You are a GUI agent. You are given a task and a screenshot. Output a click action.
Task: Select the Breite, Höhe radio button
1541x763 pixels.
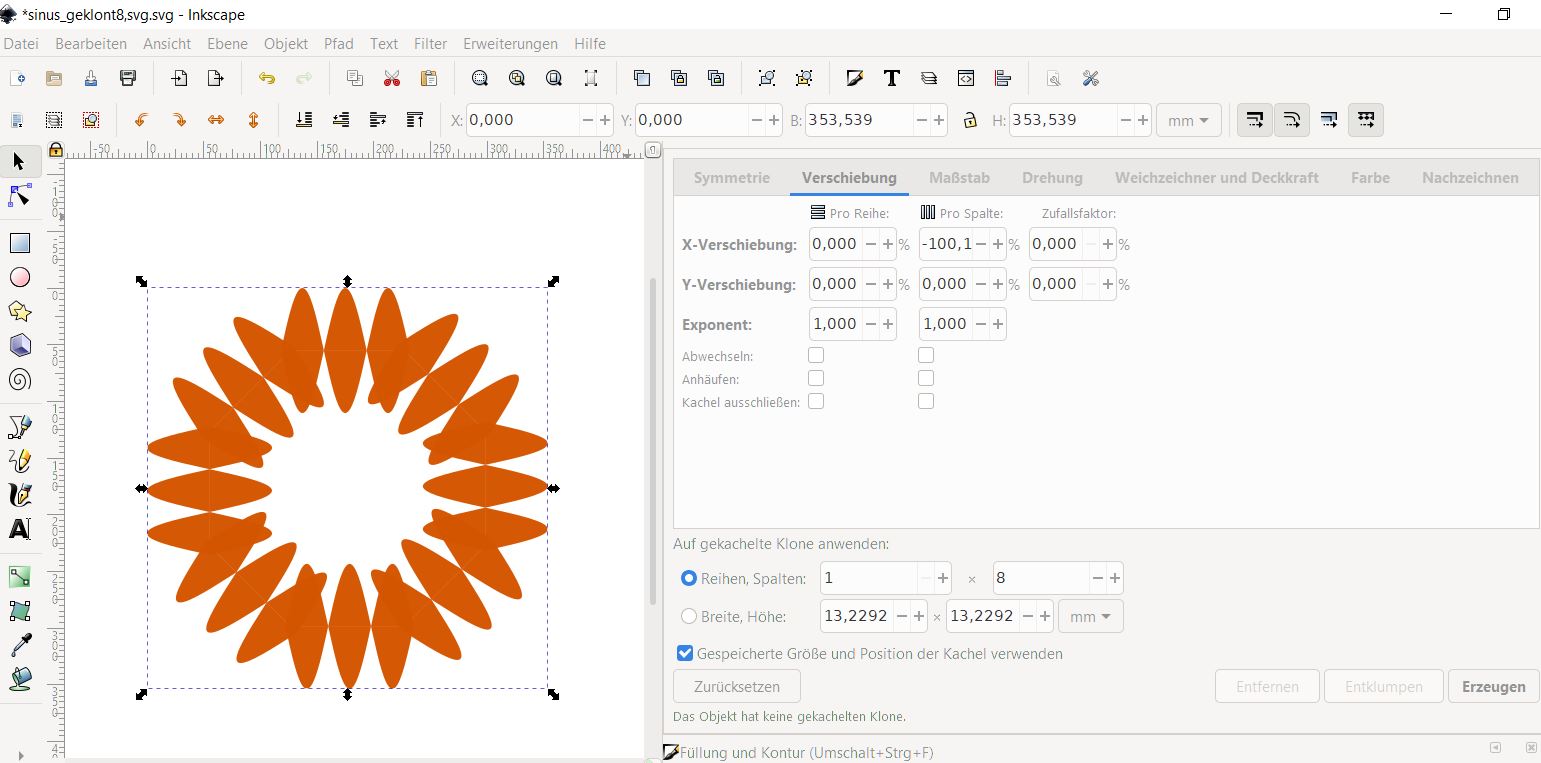pyautogui.click(x=688, y=617)
